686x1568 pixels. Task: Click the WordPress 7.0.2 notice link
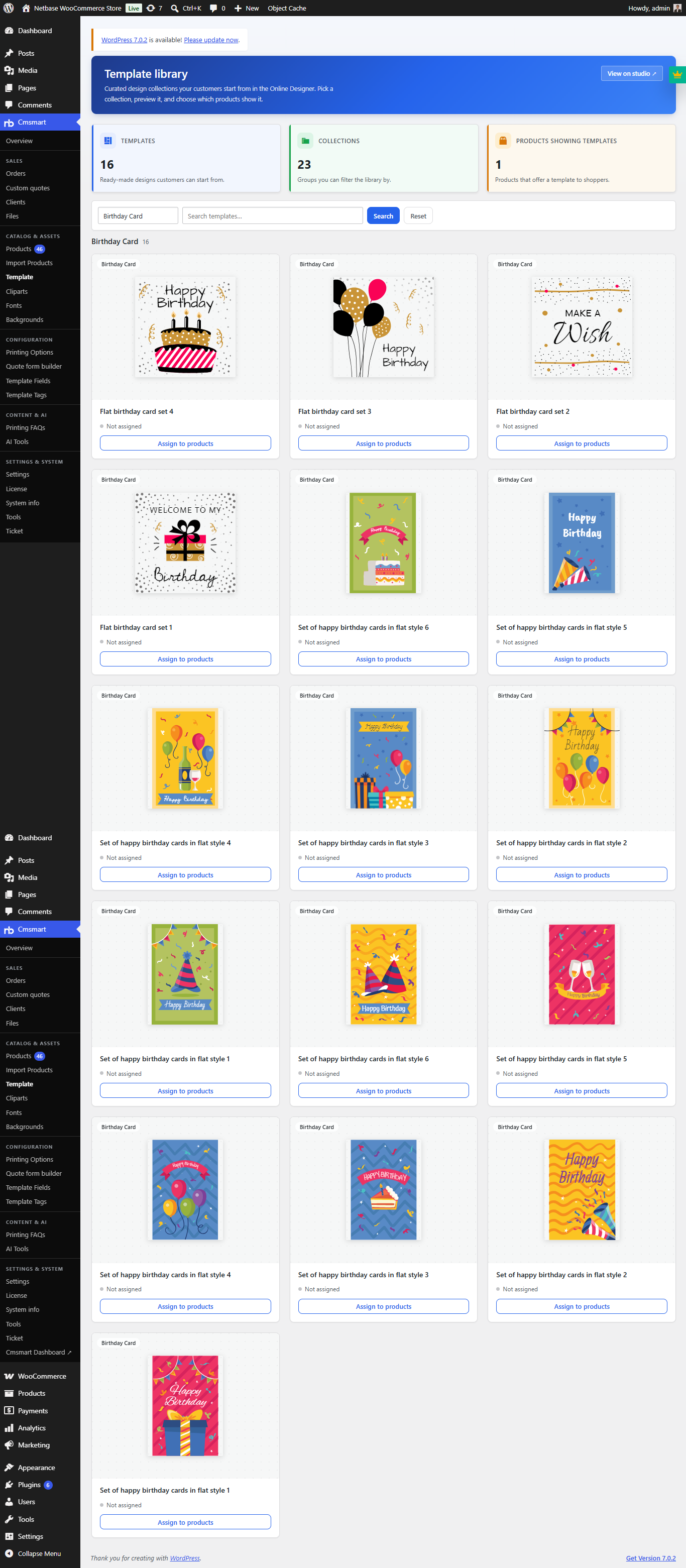(124, 40)
